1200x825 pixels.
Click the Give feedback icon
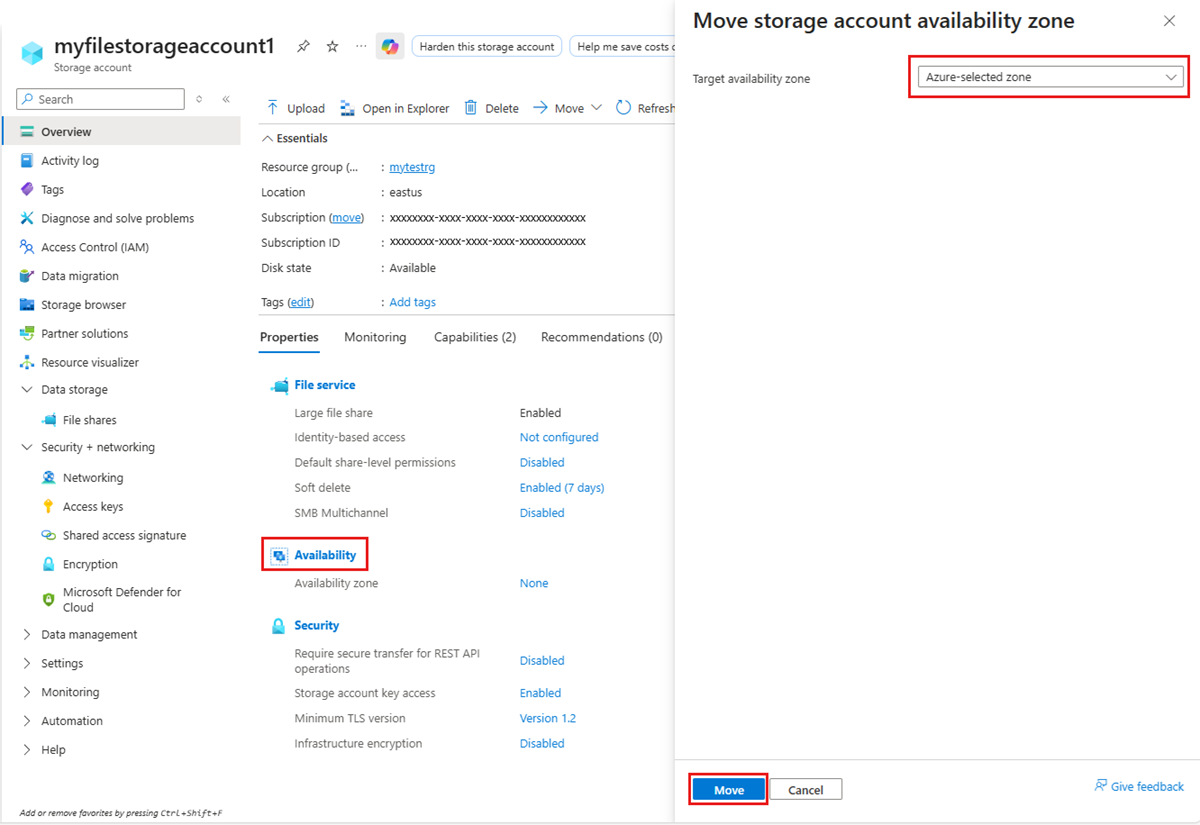(x=1101, y=786)
